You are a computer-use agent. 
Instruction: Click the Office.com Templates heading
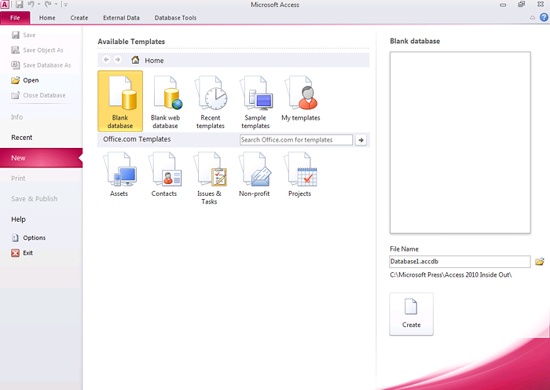(x=137, y=139)
